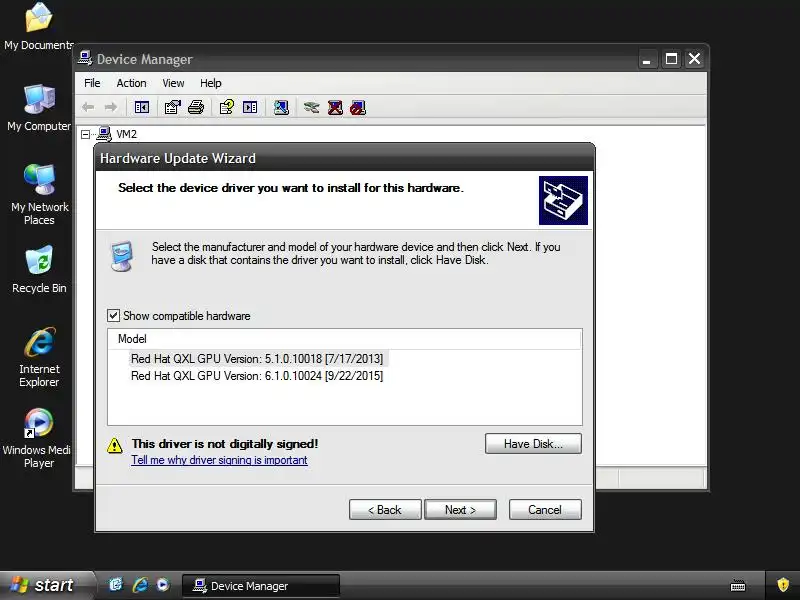Viewport: 800px width, 600px height.
Task: Click Show Desktop quick launch icon
Action: [116, 584]
